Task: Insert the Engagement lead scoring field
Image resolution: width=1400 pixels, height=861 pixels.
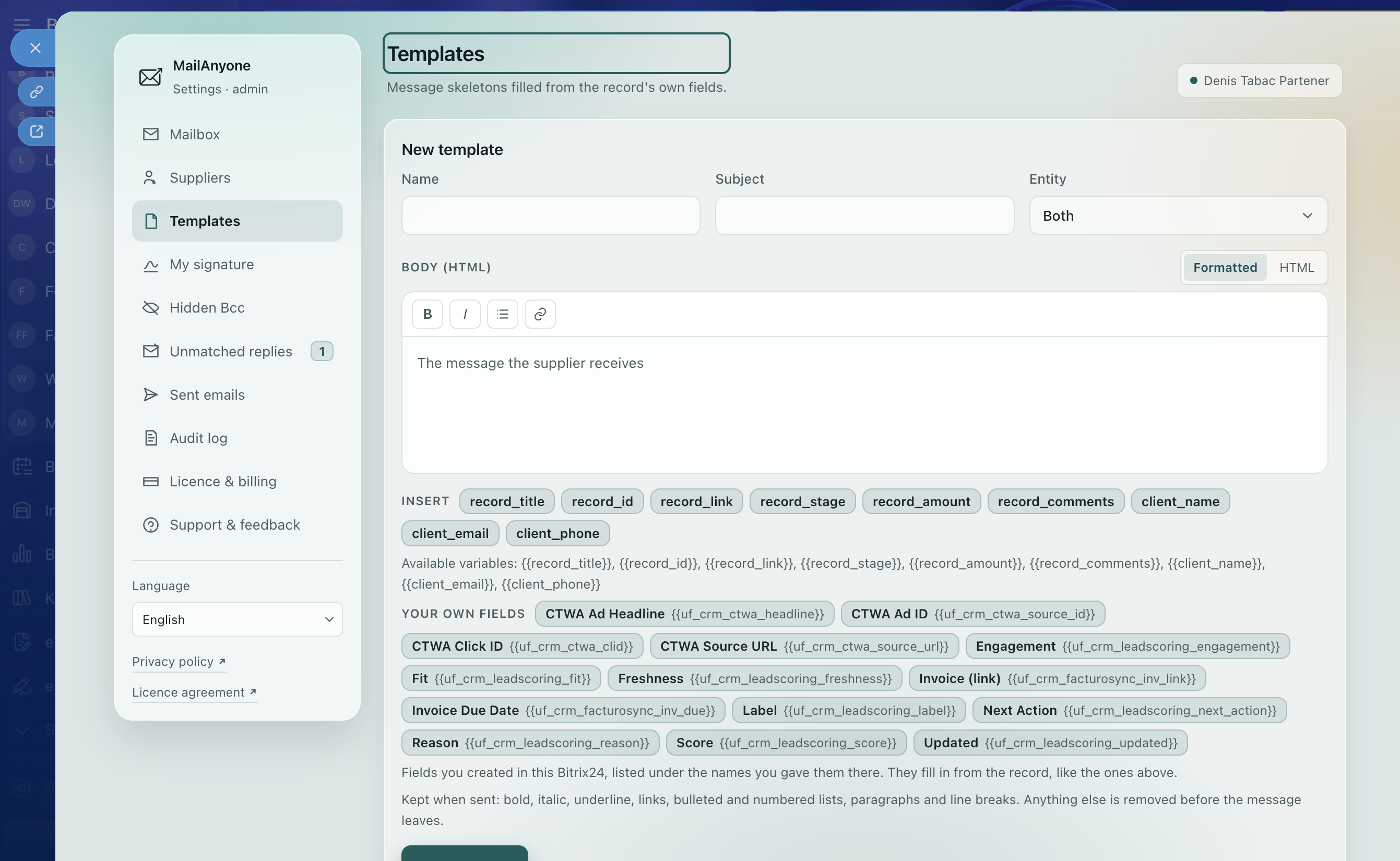Action: [x=1127, y=647]
